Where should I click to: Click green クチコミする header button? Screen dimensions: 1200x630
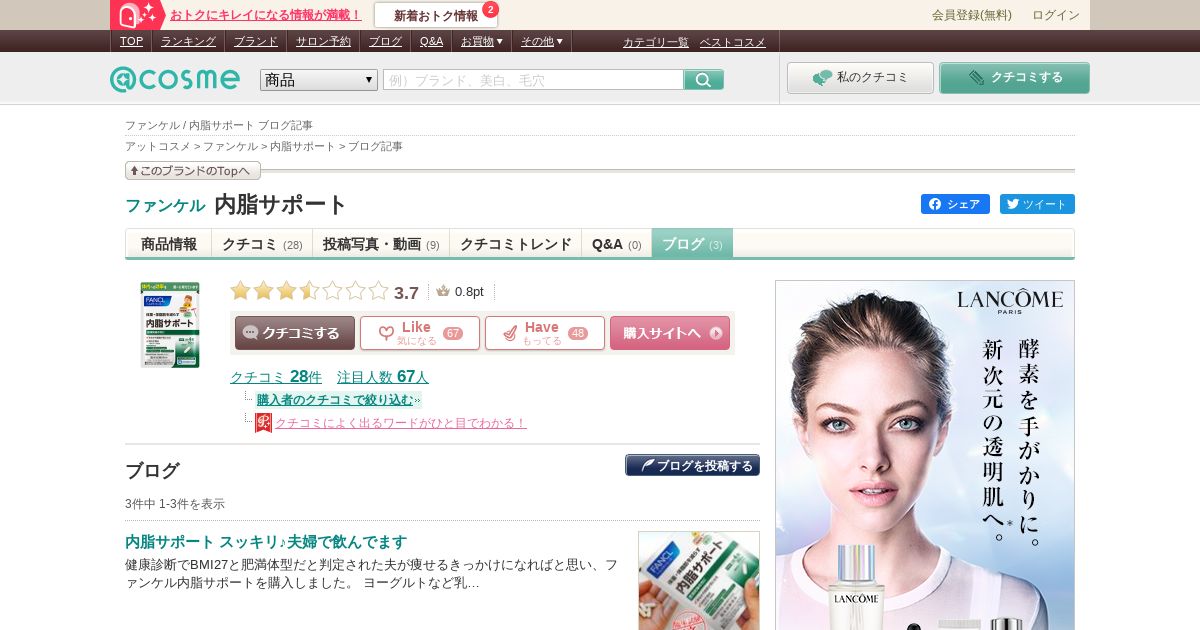pos(1014,78)
